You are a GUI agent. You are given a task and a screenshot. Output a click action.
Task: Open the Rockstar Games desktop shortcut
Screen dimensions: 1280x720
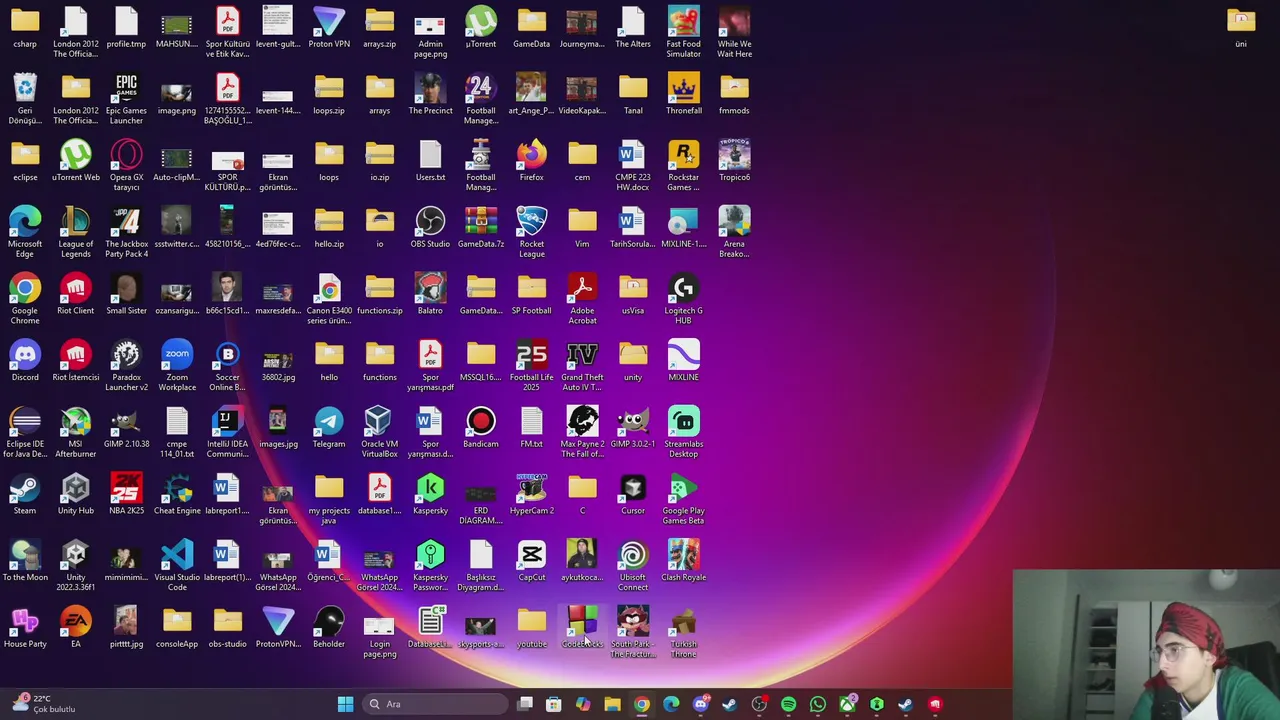683,165
